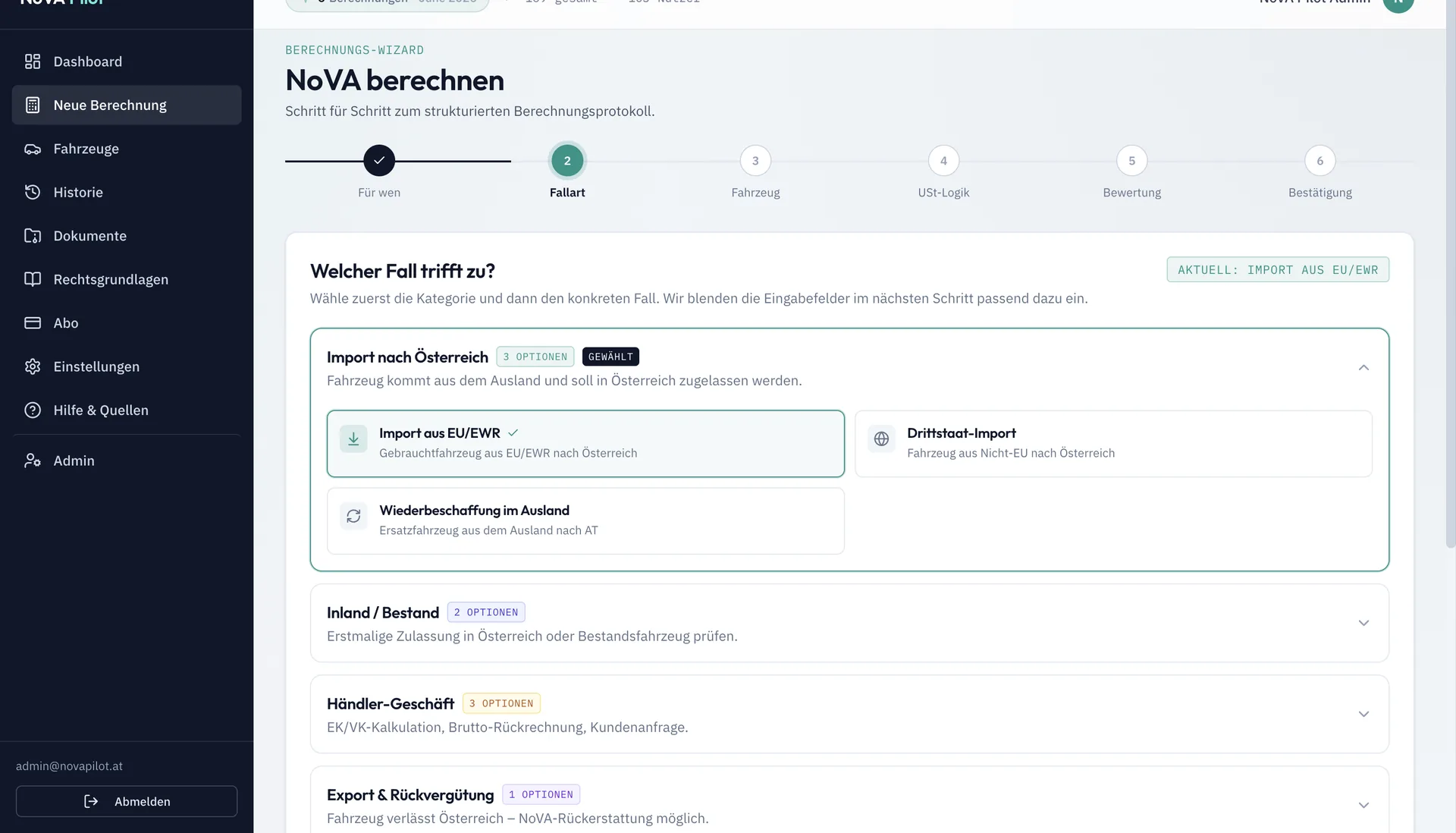Click the Abmelden logout button
This screenshot has width=1456, height=833.
coord(127,801)
